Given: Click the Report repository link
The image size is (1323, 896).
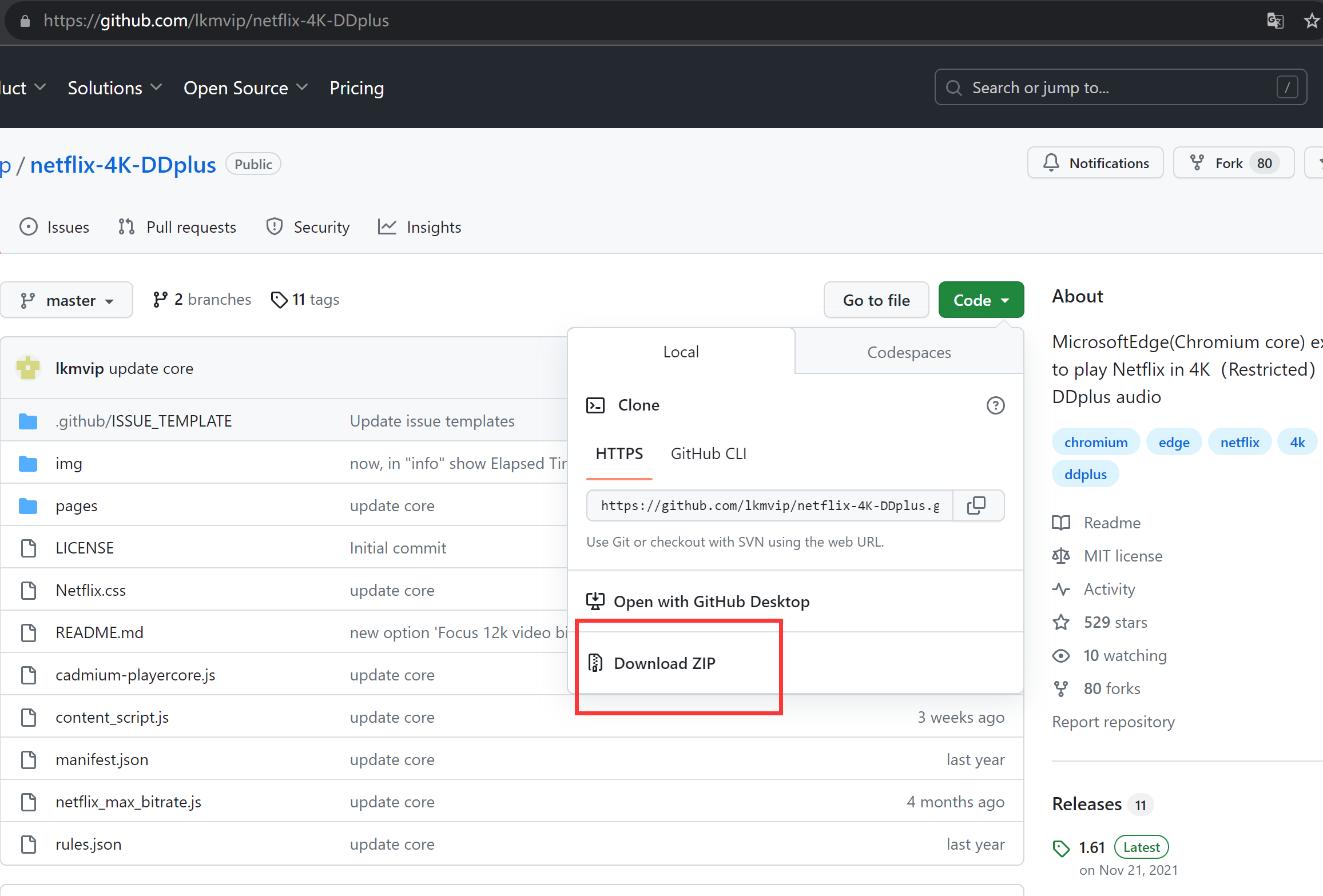Looking at the screenshot, I should click(1113, 722).
